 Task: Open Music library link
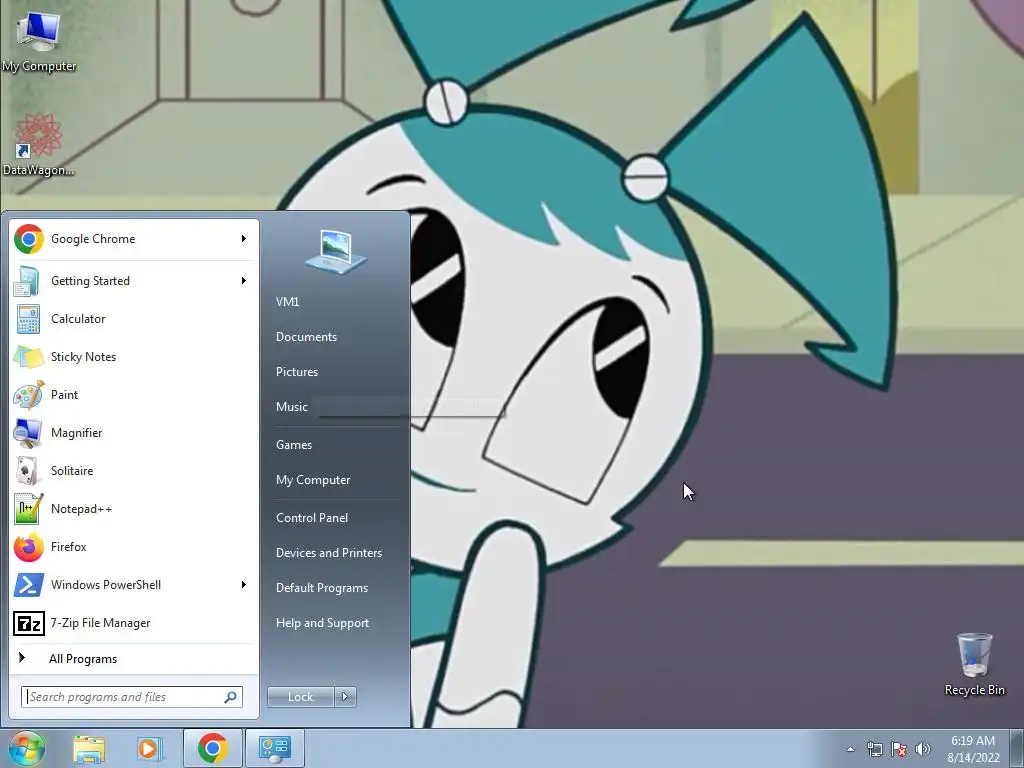tap(291, 407)
